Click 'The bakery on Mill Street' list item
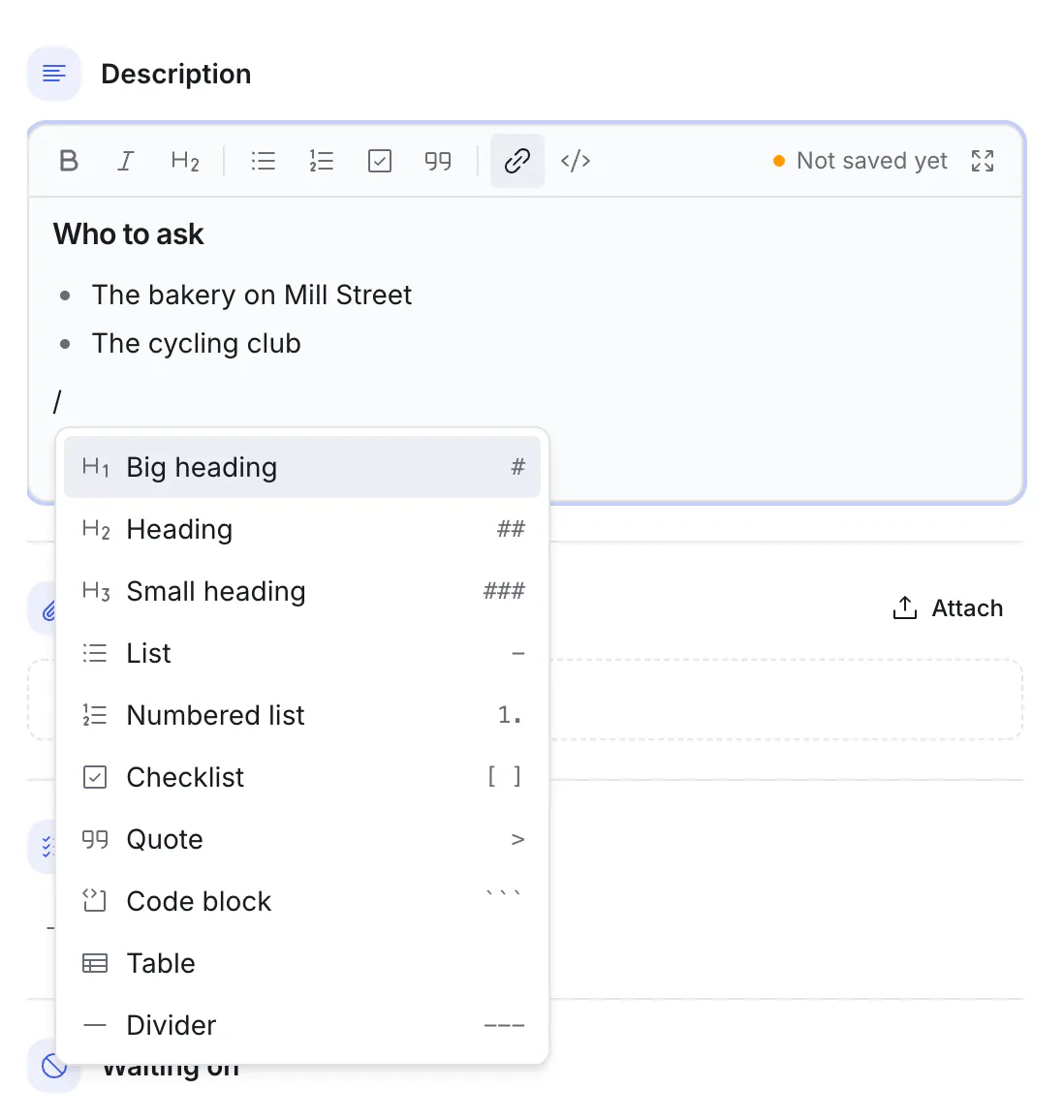The width and height of the screenshot is (1064, 1120). click(252, 295)
